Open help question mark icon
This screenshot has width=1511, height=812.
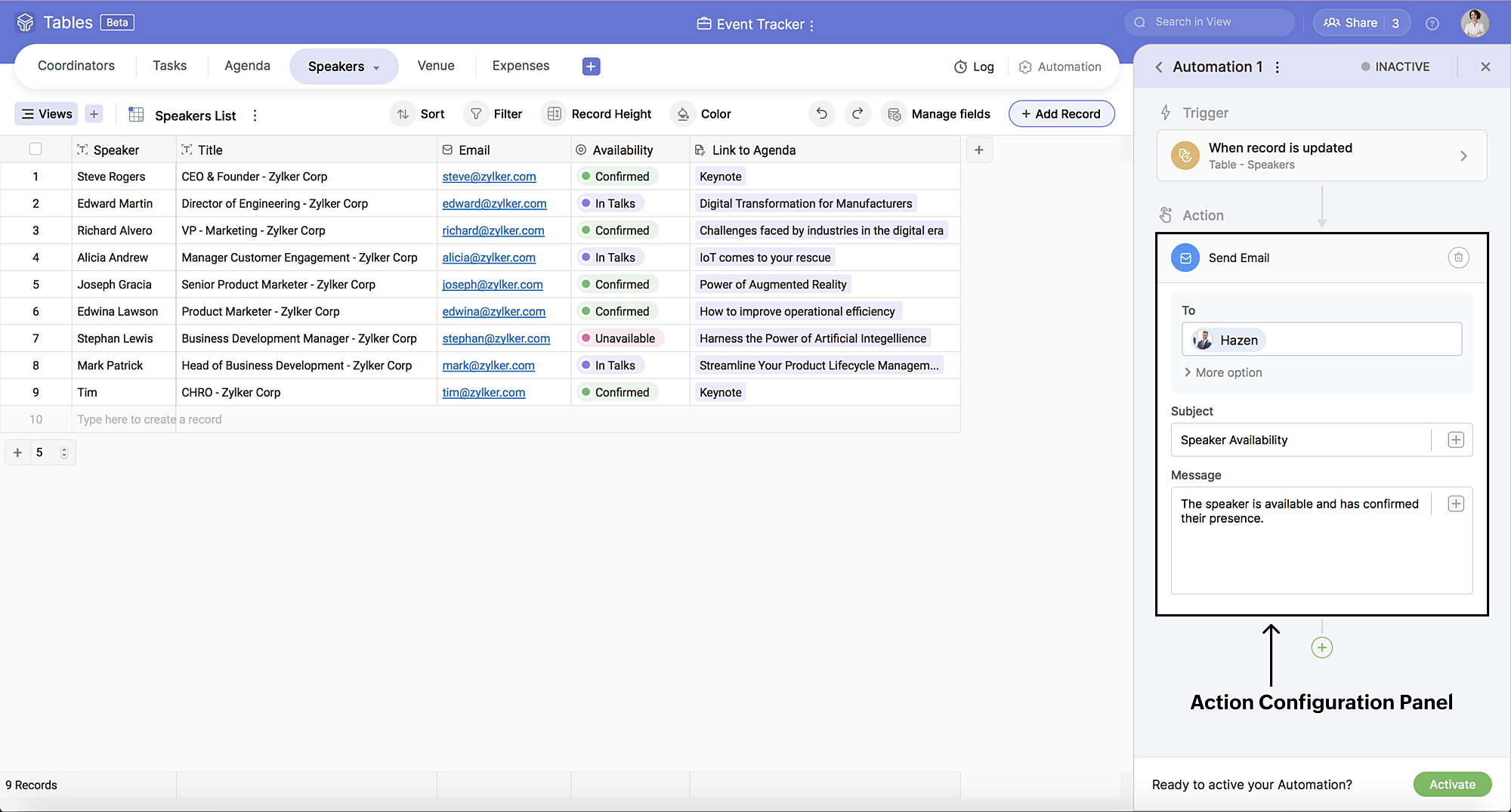pyautogui.click(x=1432, y=23)
